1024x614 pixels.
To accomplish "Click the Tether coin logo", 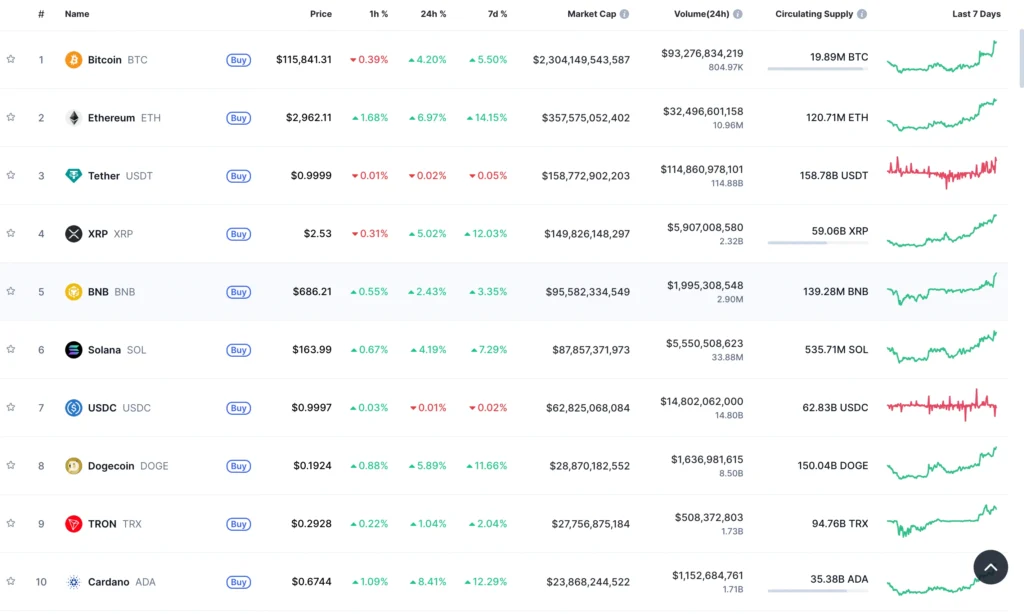I will (73, 176).
